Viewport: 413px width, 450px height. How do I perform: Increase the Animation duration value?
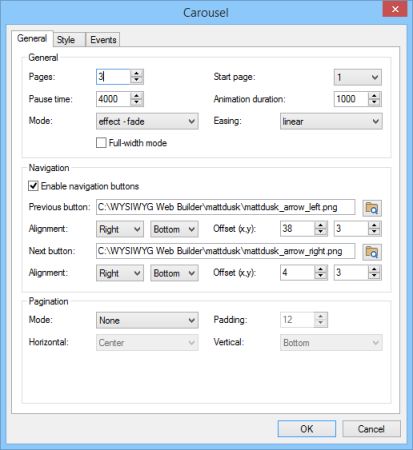coord(374,95)
